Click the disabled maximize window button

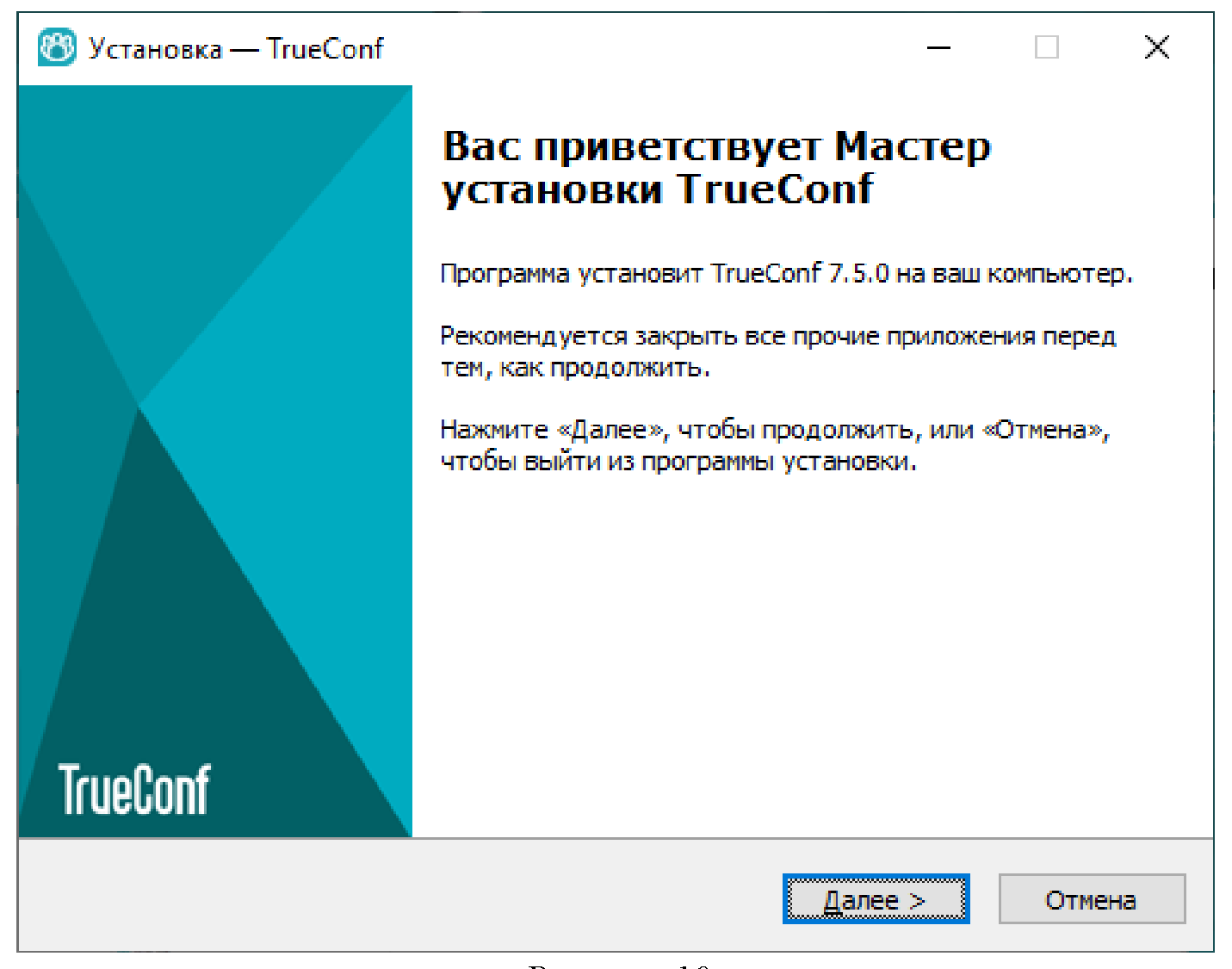pos(1046,48)
